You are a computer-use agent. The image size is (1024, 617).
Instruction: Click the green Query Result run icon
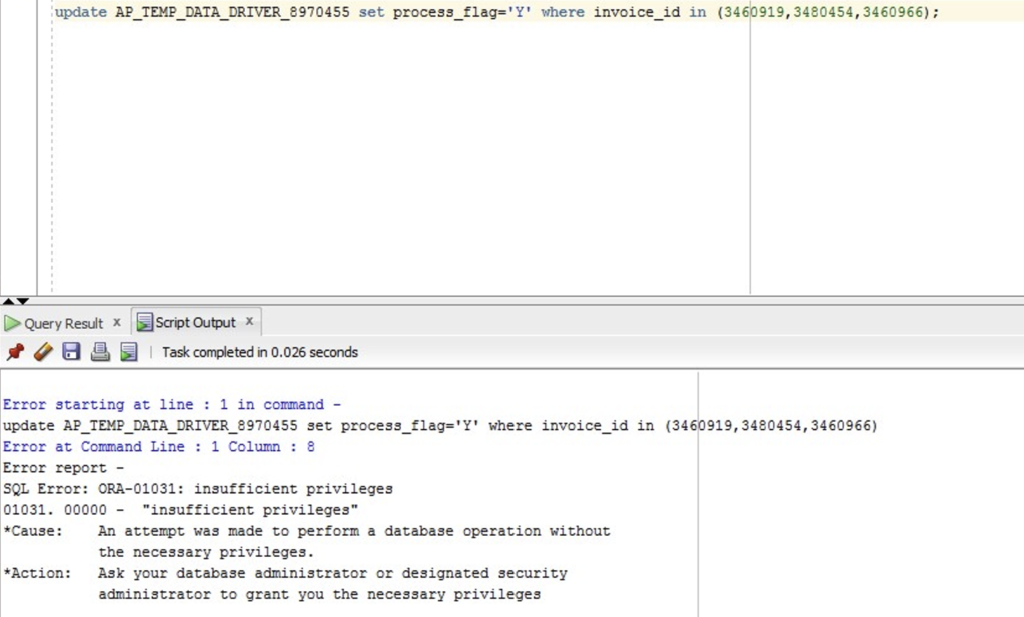[x=12, y=323]
